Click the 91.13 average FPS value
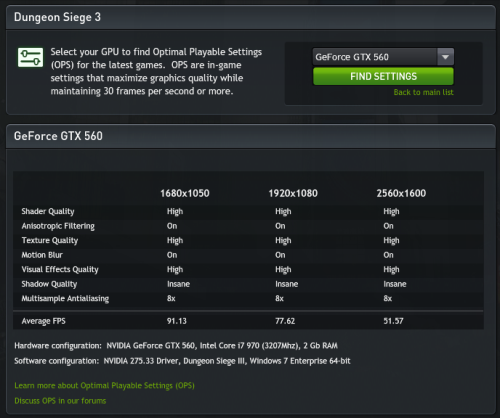The width and height of the screenshot is (500, 418). pyautogui.click(x=177, y=321)
